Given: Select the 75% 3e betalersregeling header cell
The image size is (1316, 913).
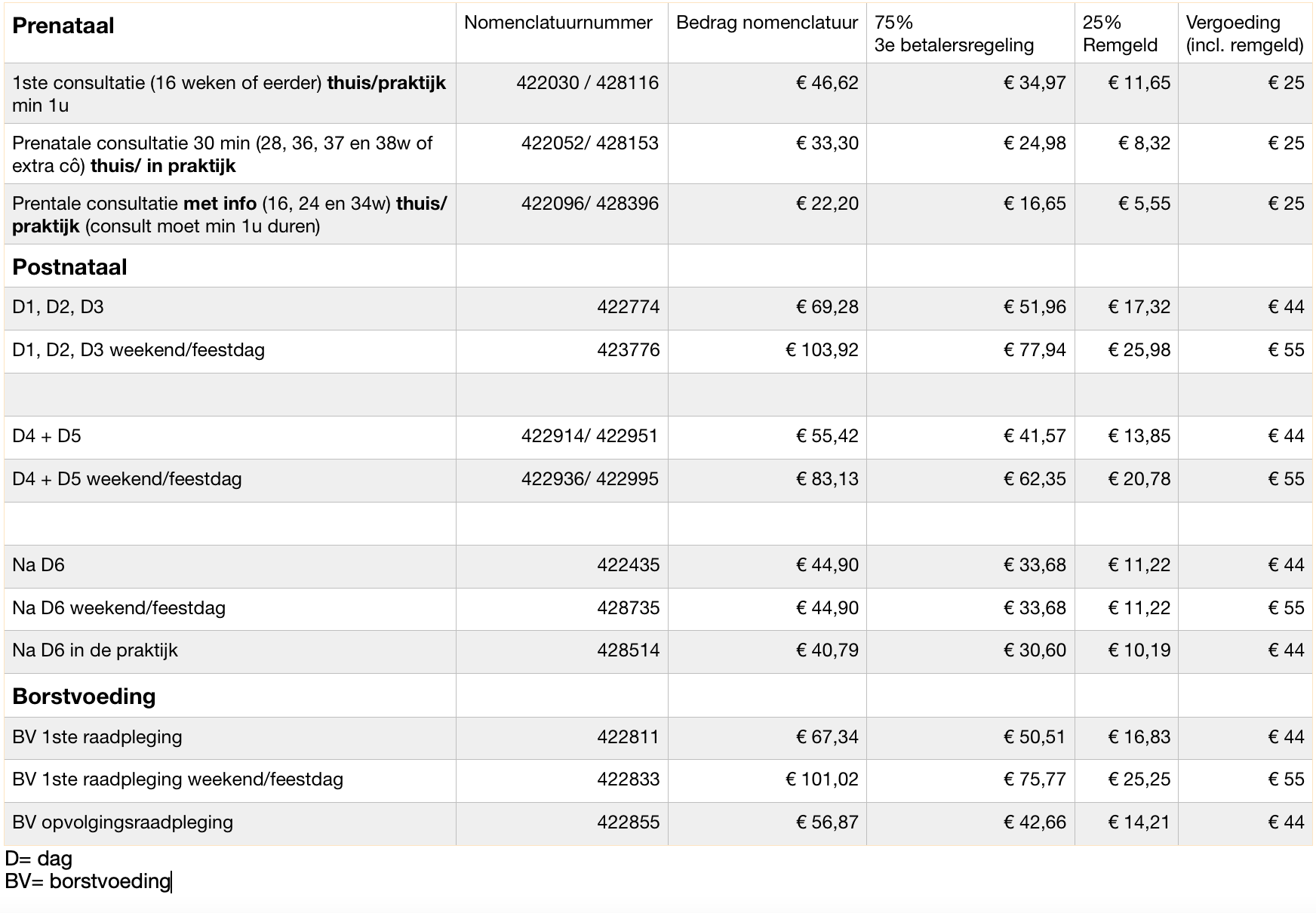Looking at the screenshot, I should 953,34.
